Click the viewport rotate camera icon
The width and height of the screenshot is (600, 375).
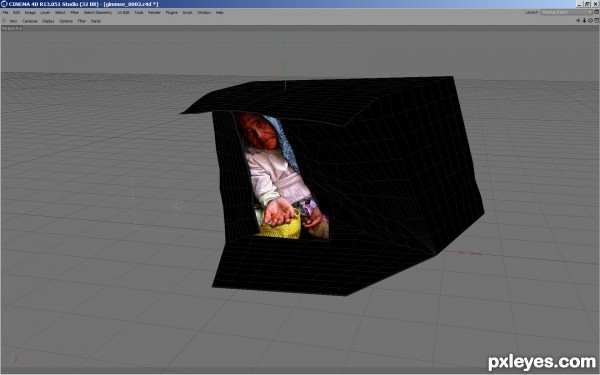(x=590, y=21)
